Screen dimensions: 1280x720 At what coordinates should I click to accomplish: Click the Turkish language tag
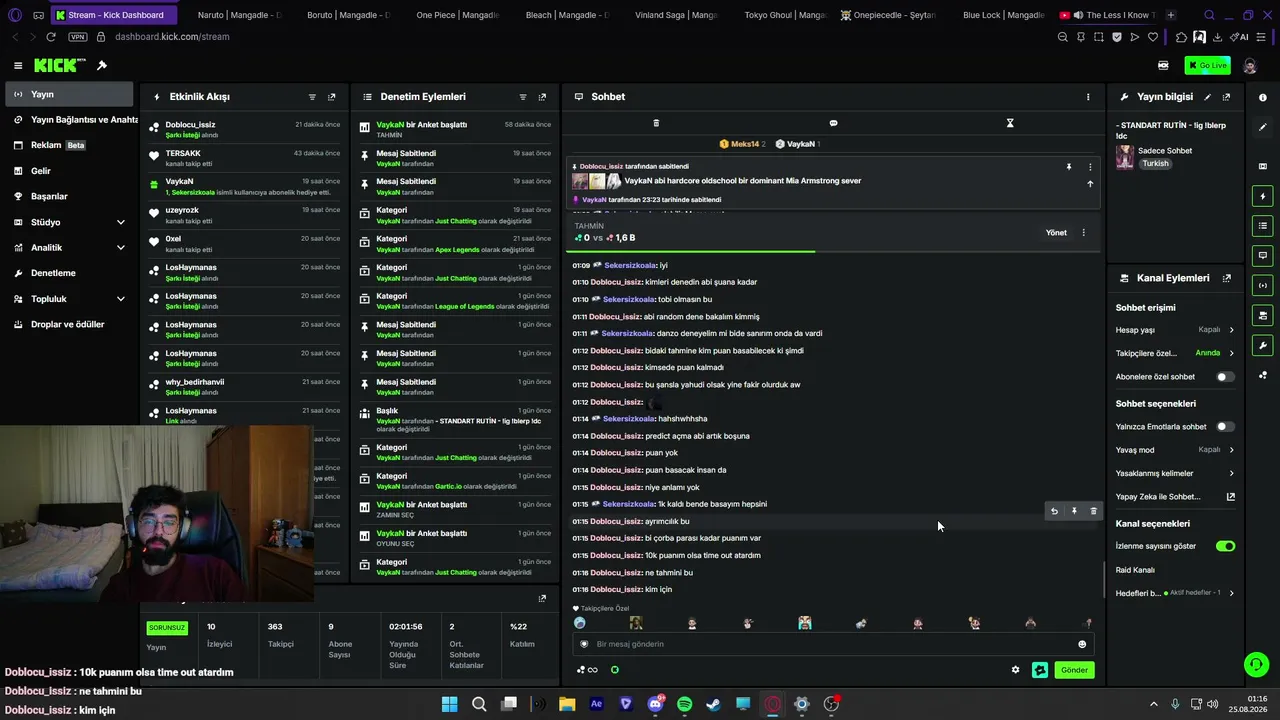[1155, 163]
